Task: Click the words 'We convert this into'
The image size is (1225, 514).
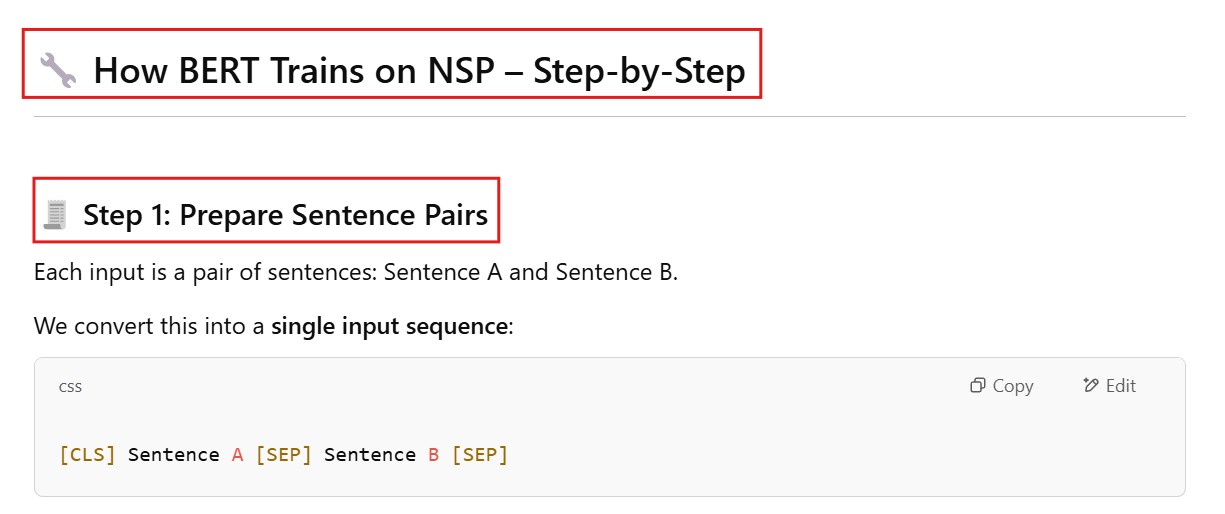Action: click(150, 326)
